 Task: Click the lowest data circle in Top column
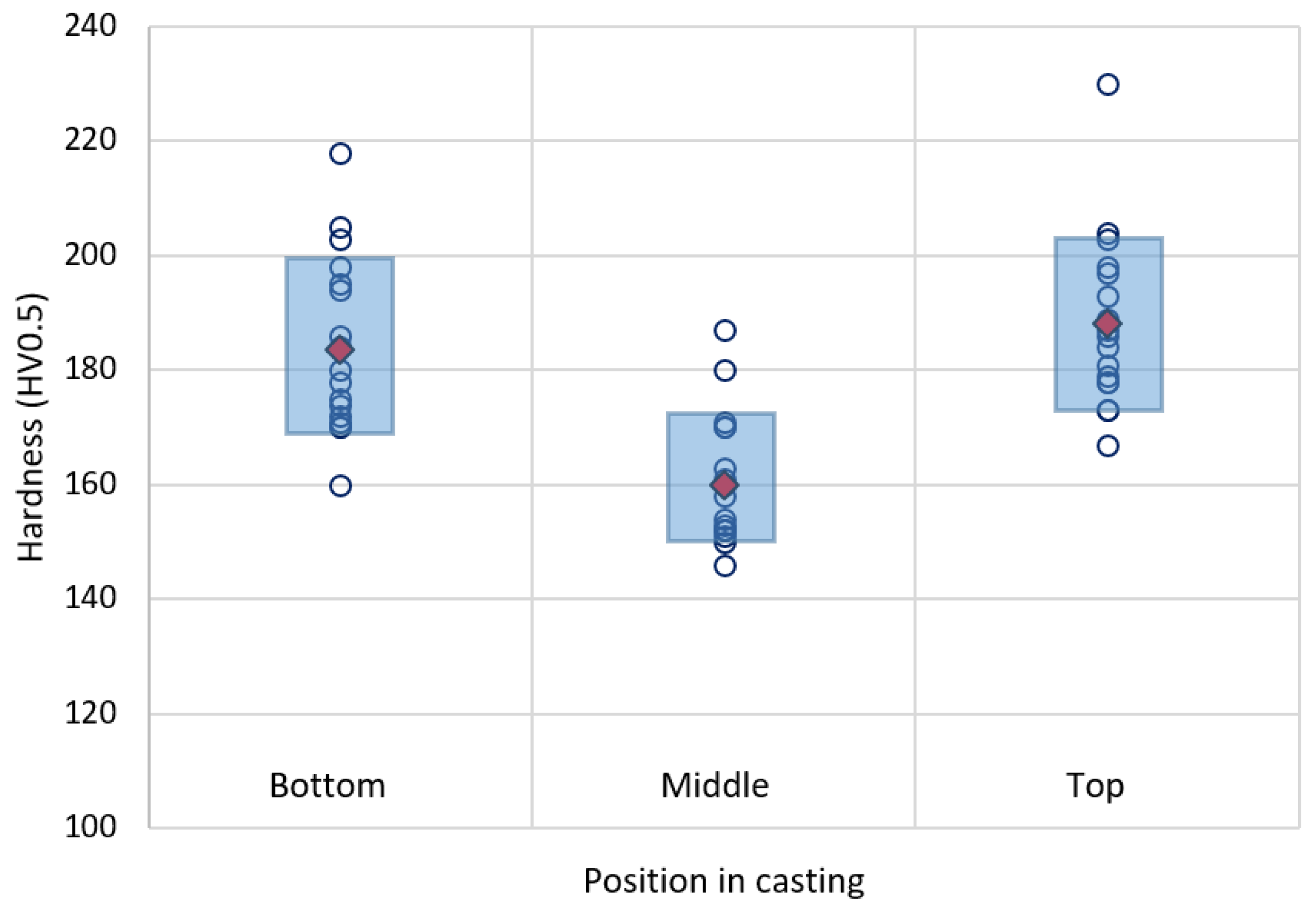tap(1107, 446)
